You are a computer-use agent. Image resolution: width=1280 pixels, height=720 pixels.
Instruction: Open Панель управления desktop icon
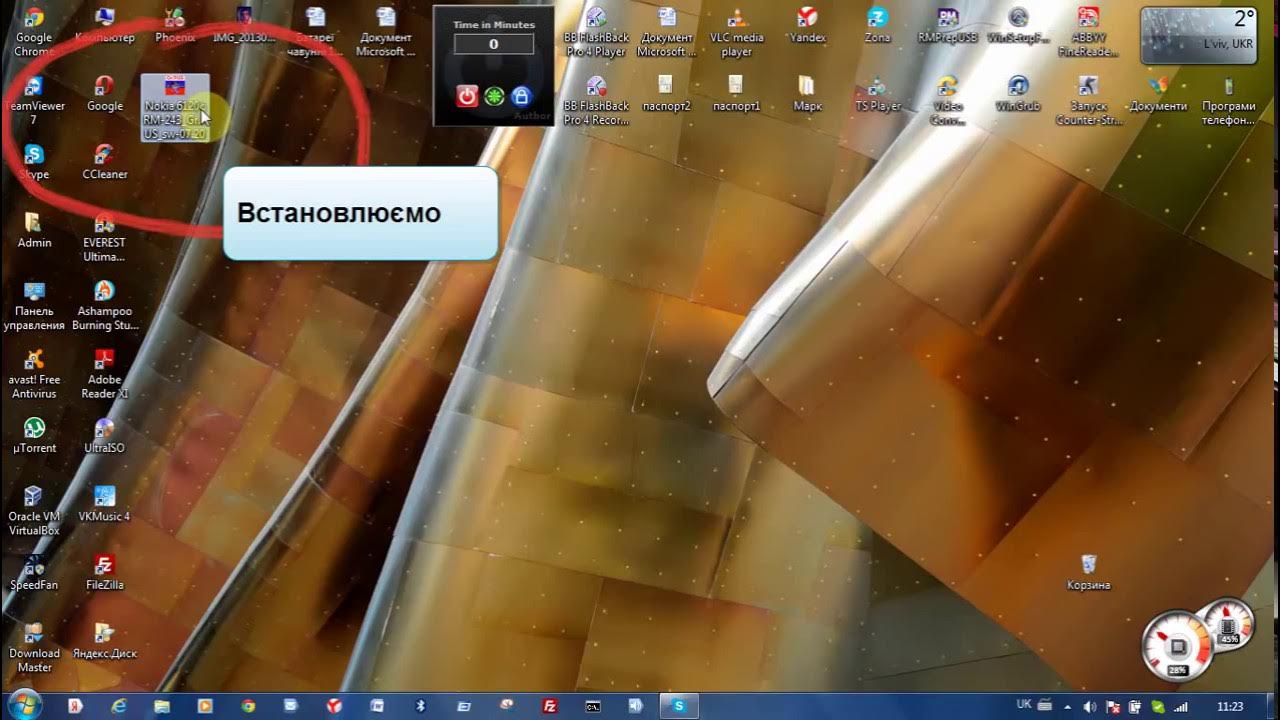pos(34,305)
